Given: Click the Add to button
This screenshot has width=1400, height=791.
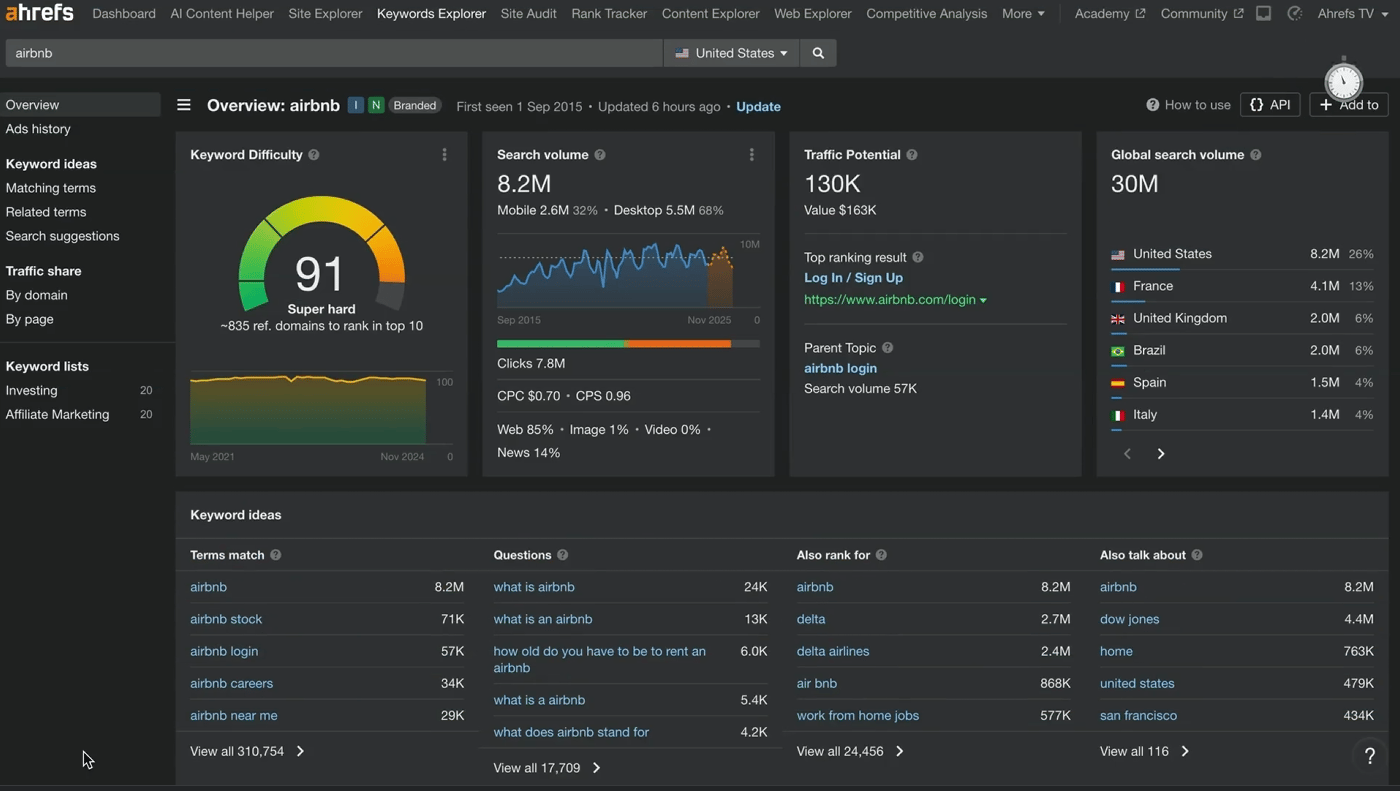Looking at the screenshot, I should tap(1348, 105).
